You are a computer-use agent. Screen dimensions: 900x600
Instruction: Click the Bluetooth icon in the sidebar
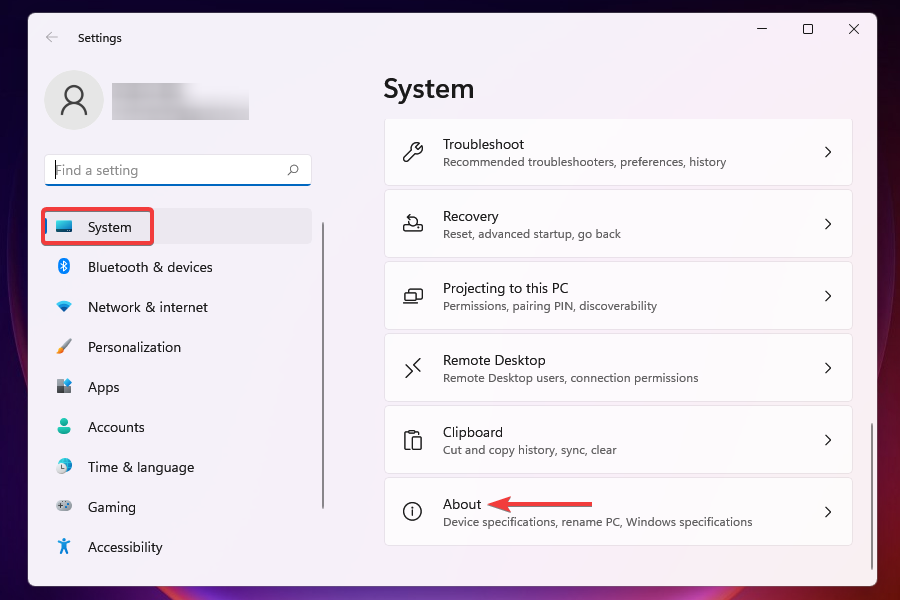coord(64,267)
